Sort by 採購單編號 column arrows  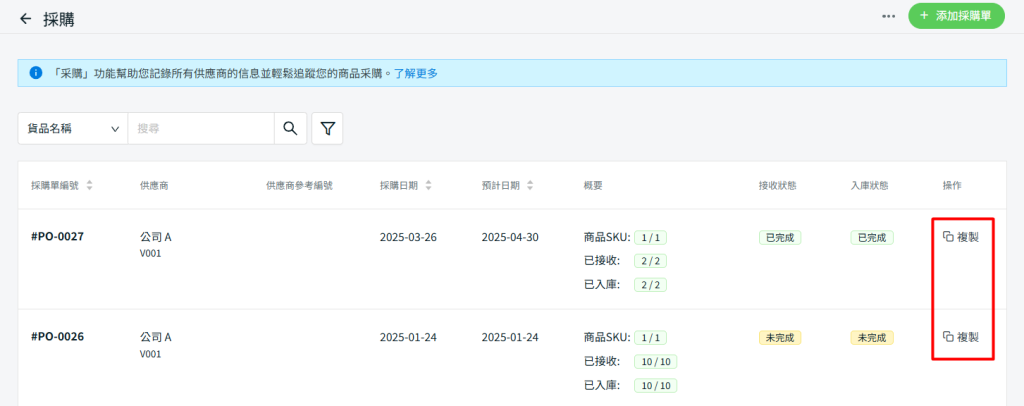pos(90,186)
